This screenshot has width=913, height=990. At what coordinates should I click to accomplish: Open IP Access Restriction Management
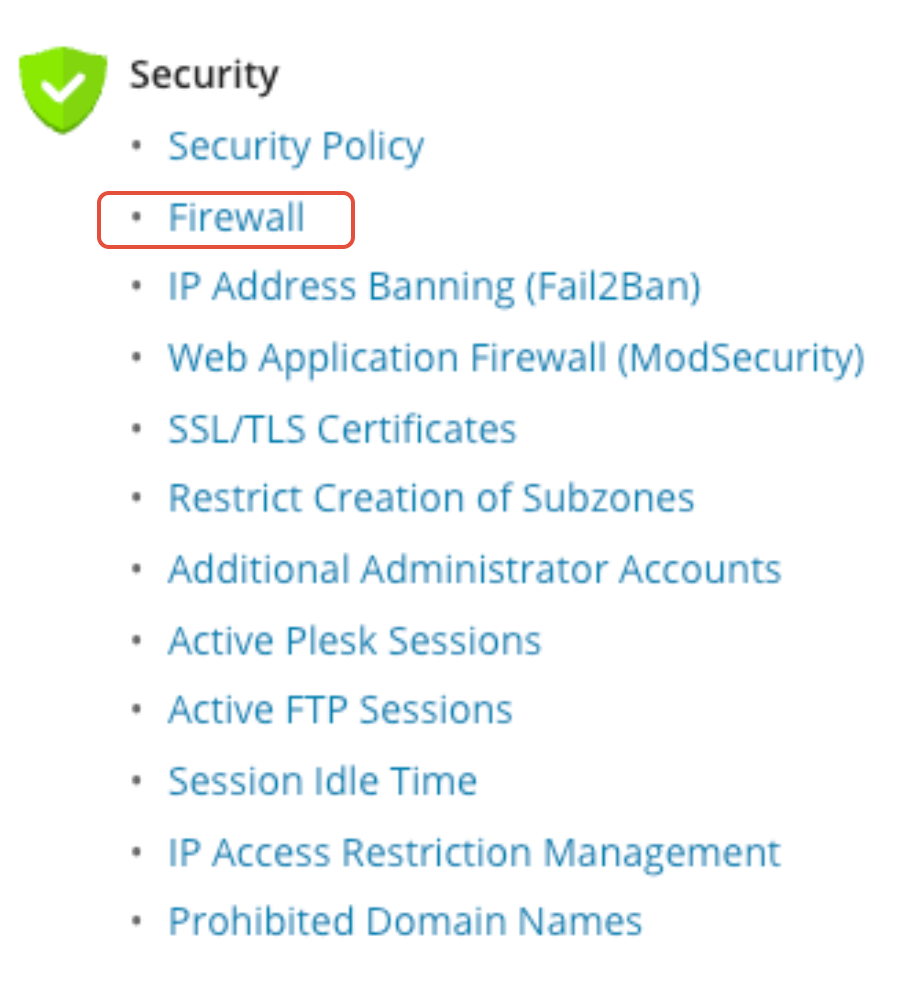(475, 852)
